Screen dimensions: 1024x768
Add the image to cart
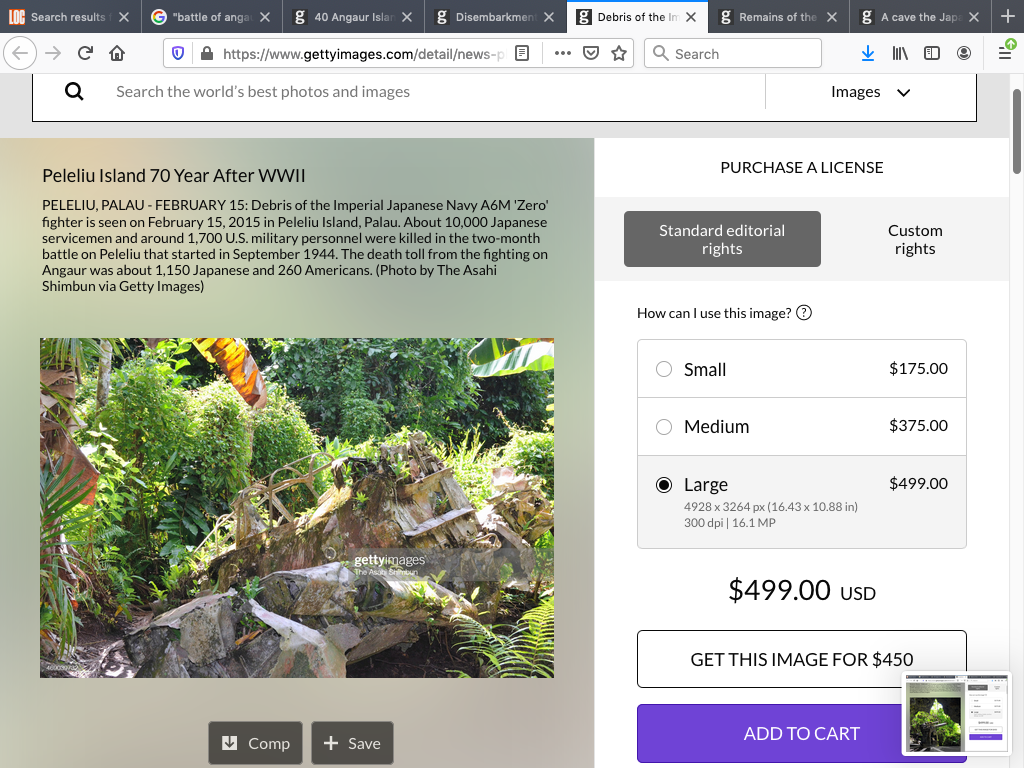pos(801,733)
